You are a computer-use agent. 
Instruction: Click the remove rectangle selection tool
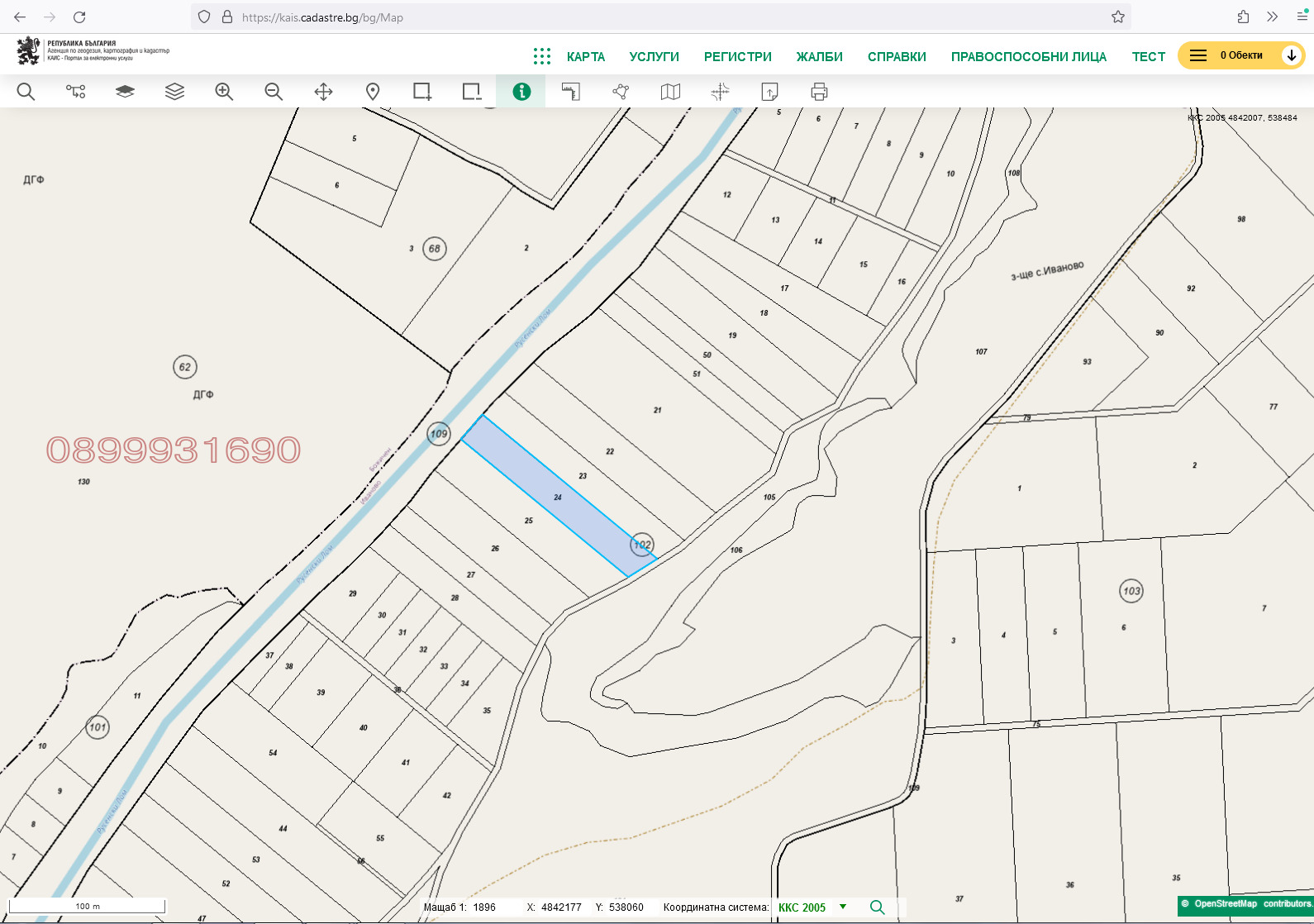tap(472, 92)
